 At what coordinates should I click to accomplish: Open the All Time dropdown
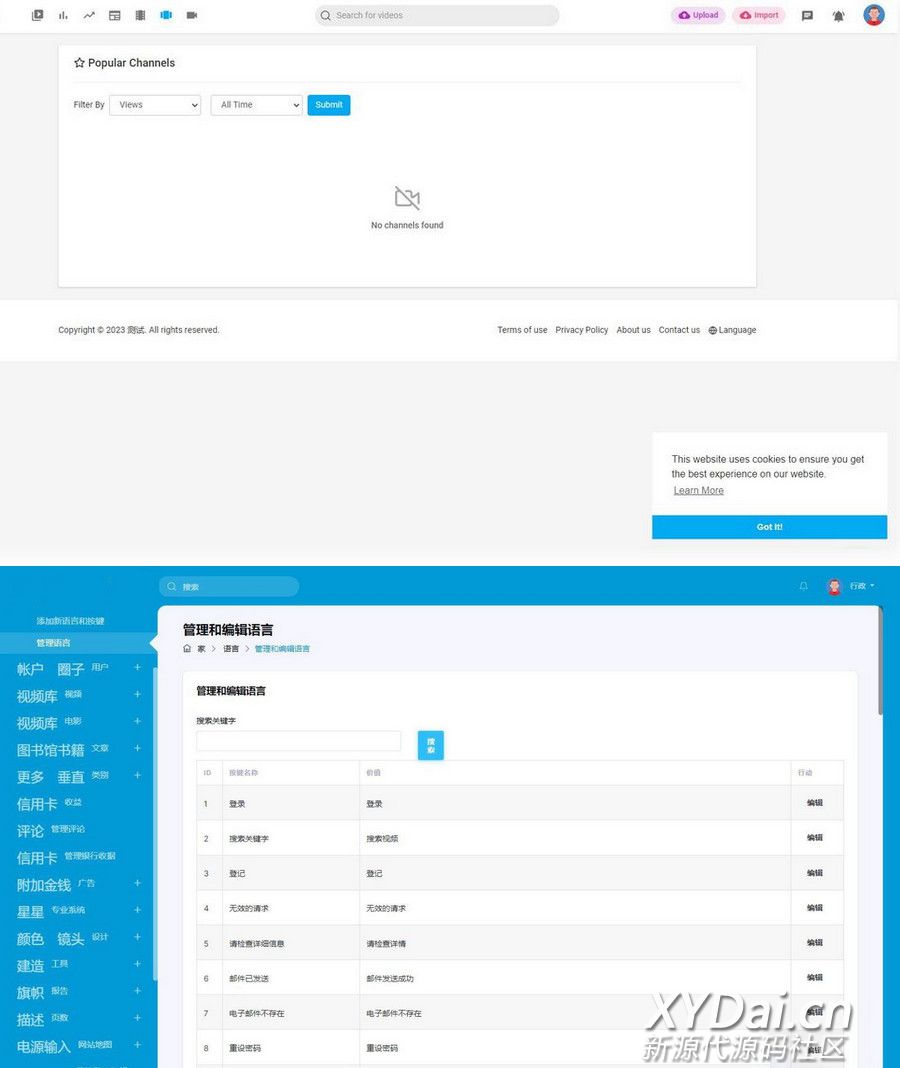click(x=256, y=105)
